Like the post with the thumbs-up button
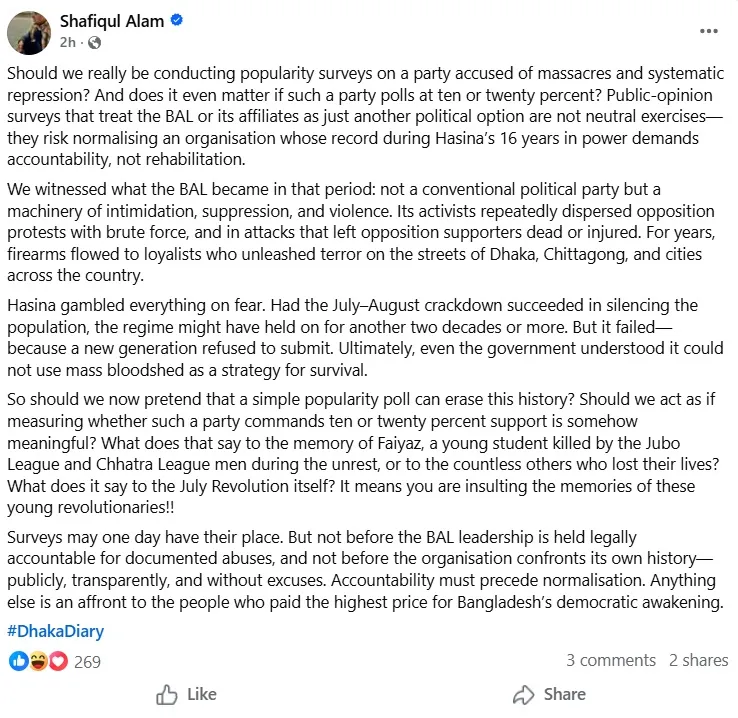 tap(187, 694)
